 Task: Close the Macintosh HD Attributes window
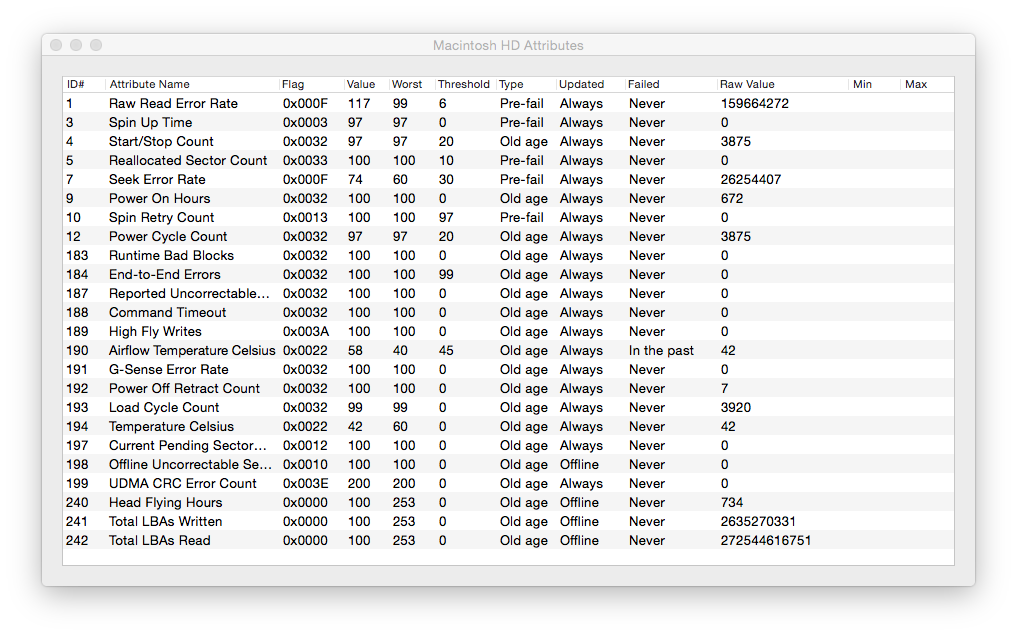[x=56, y=45]
